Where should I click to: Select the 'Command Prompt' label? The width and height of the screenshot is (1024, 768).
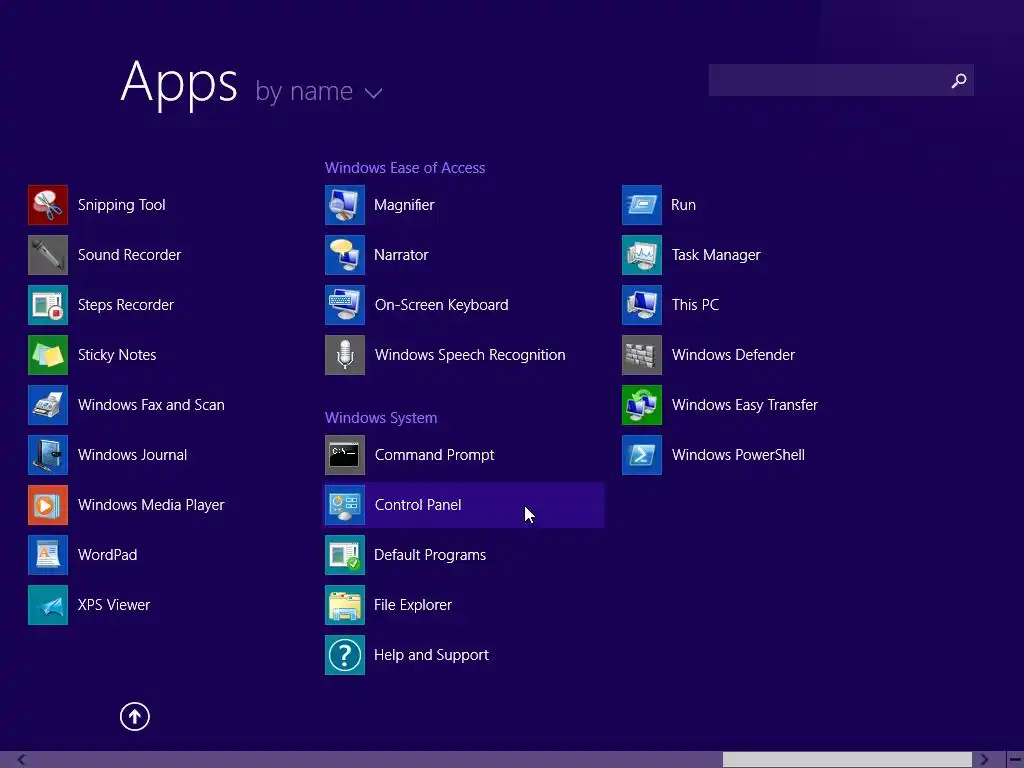(434, 455)
